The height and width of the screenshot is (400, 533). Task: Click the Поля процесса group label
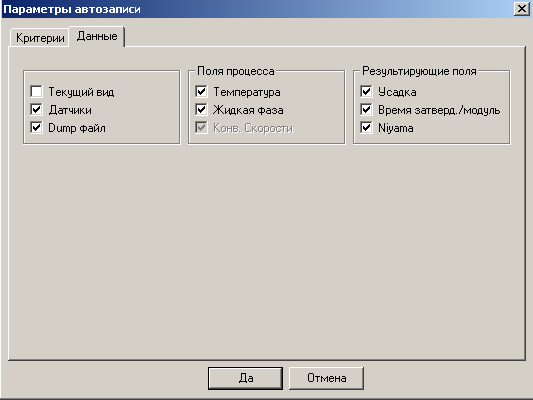[236, 71]
